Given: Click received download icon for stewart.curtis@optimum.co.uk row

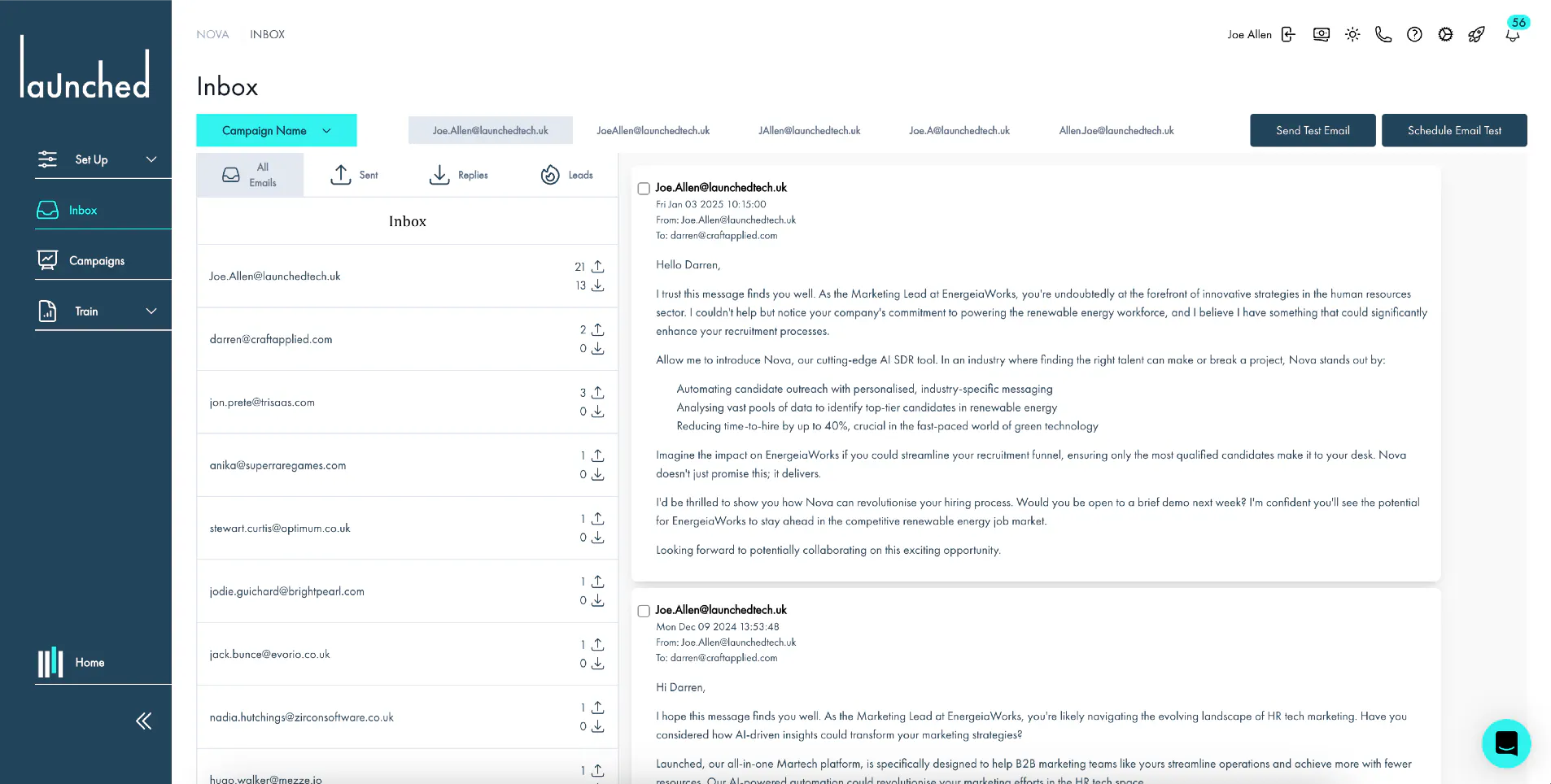Looking at the screenshot, I should 598,538.
